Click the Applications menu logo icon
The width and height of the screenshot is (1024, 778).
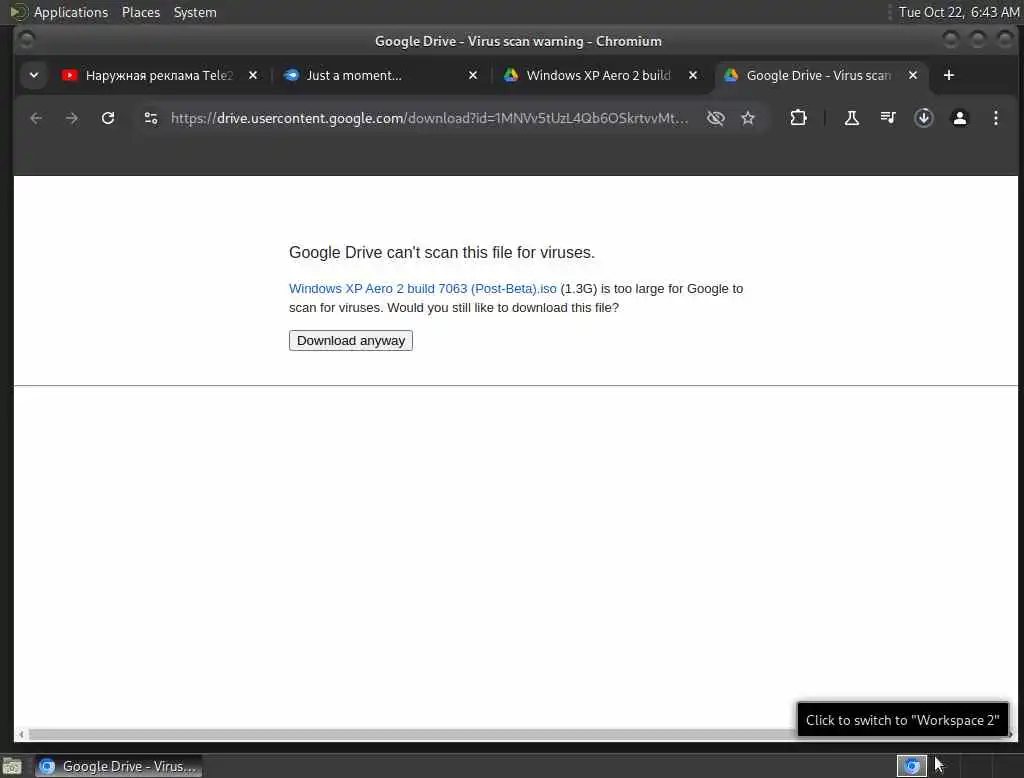tap(18, 12)
